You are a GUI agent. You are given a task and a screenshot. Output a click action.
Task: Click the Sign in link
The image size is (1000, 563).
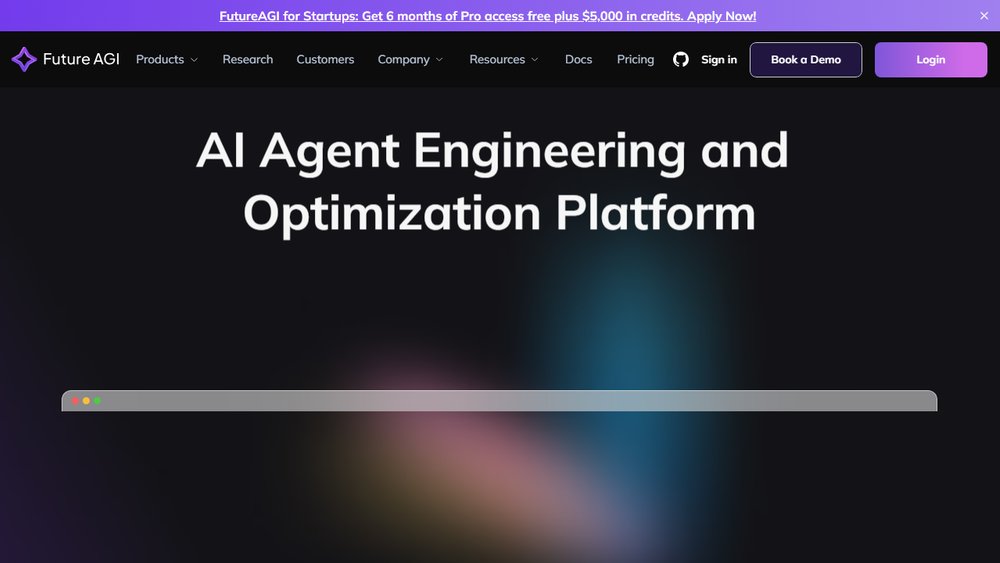(x=719, y=59)
